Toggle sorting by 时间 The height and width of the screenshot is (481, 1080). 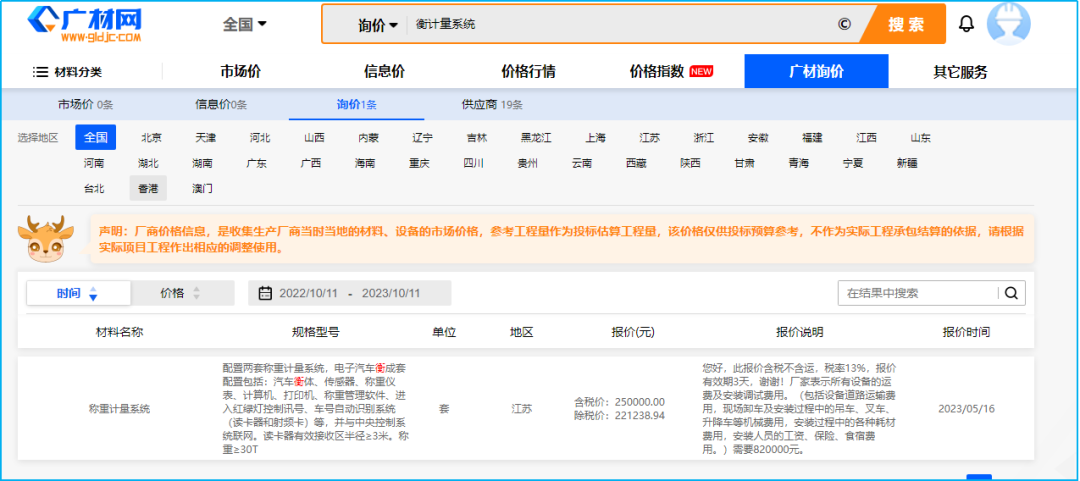(78, 293)
